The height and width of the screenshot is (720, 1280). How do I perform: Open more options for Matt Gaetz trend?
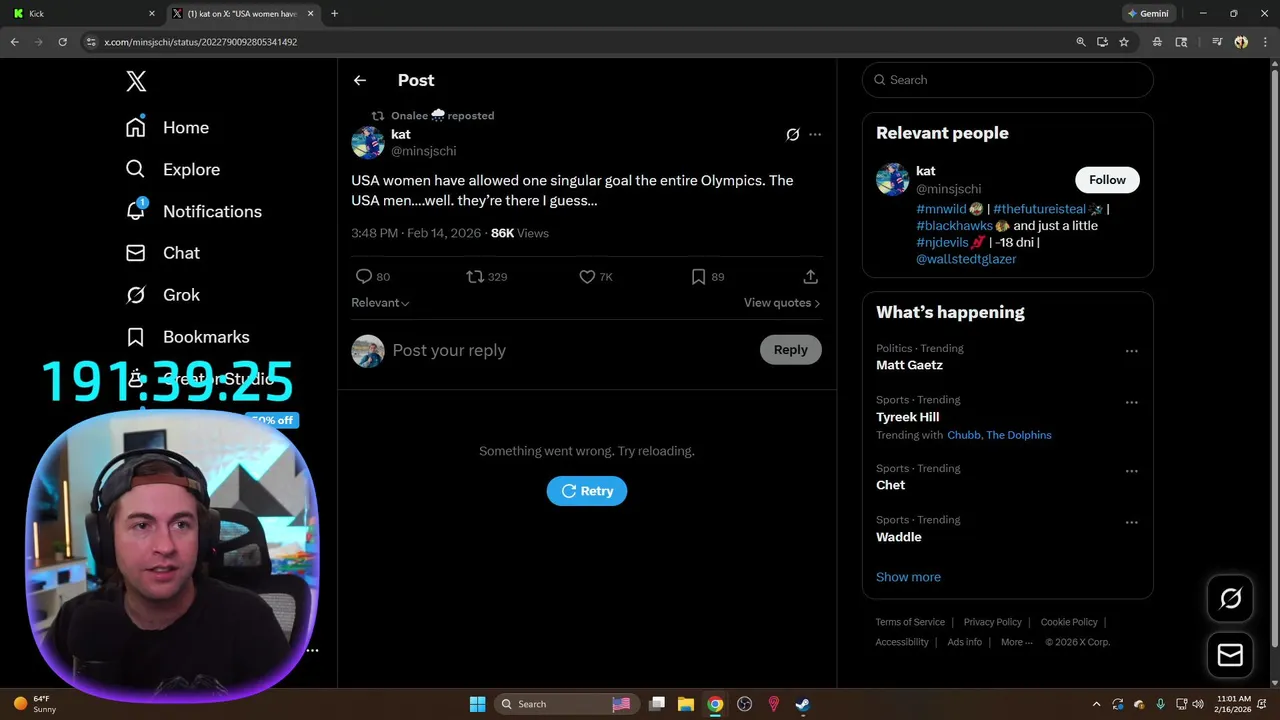pyautogui.click(x=1131, y=351)
